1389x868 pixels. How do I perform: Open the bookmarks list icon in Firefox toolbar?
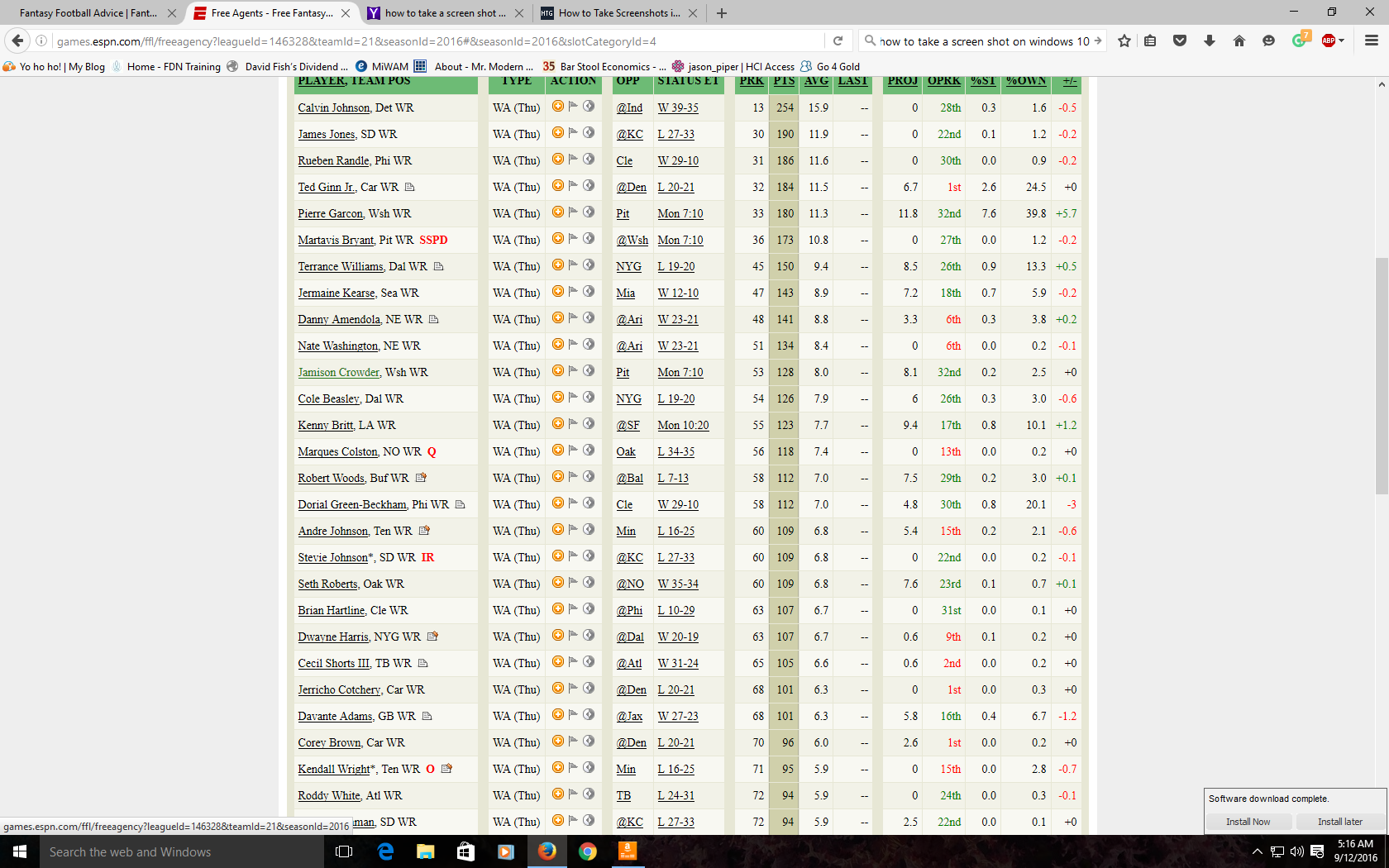click(x=1150, y=41)
